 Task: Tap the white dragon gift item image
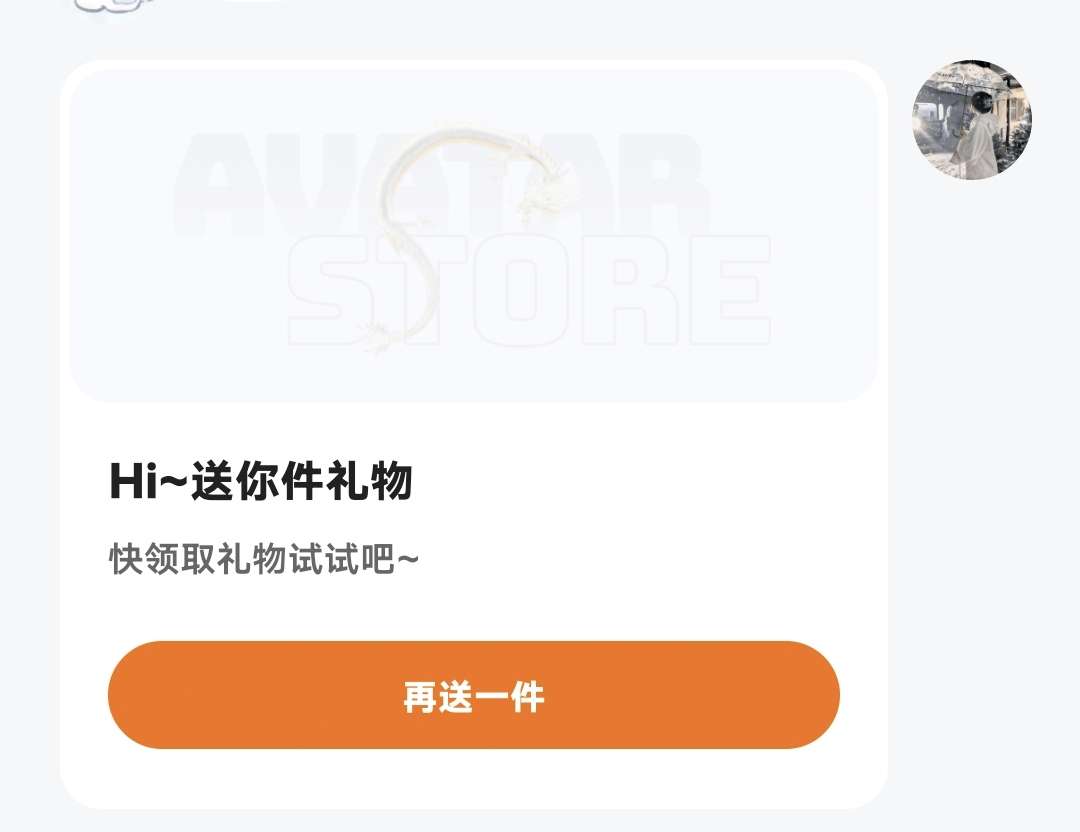458,238
